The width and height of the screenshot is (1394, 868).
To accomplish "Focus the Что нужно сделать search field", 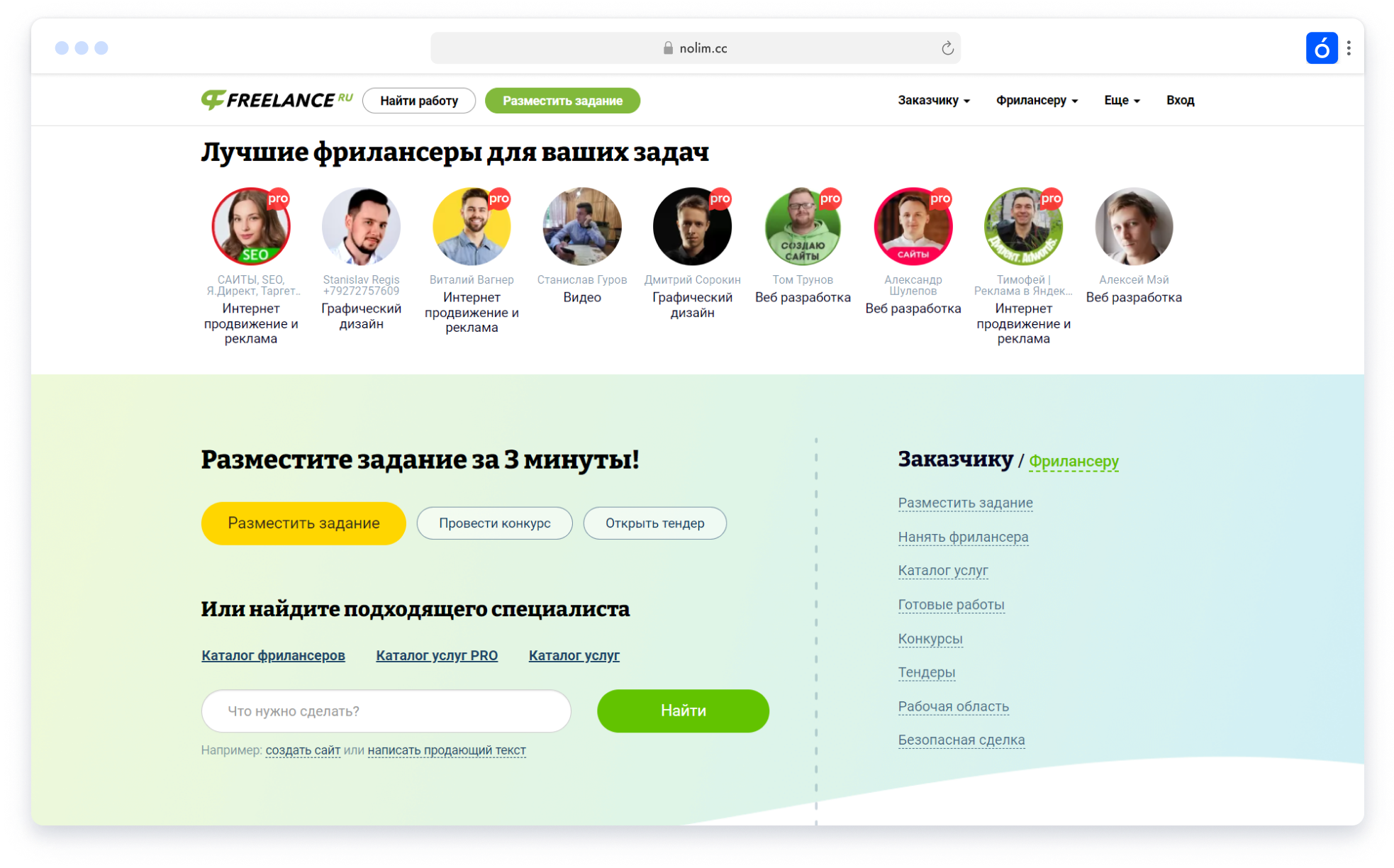I will [x=386, y=711].
